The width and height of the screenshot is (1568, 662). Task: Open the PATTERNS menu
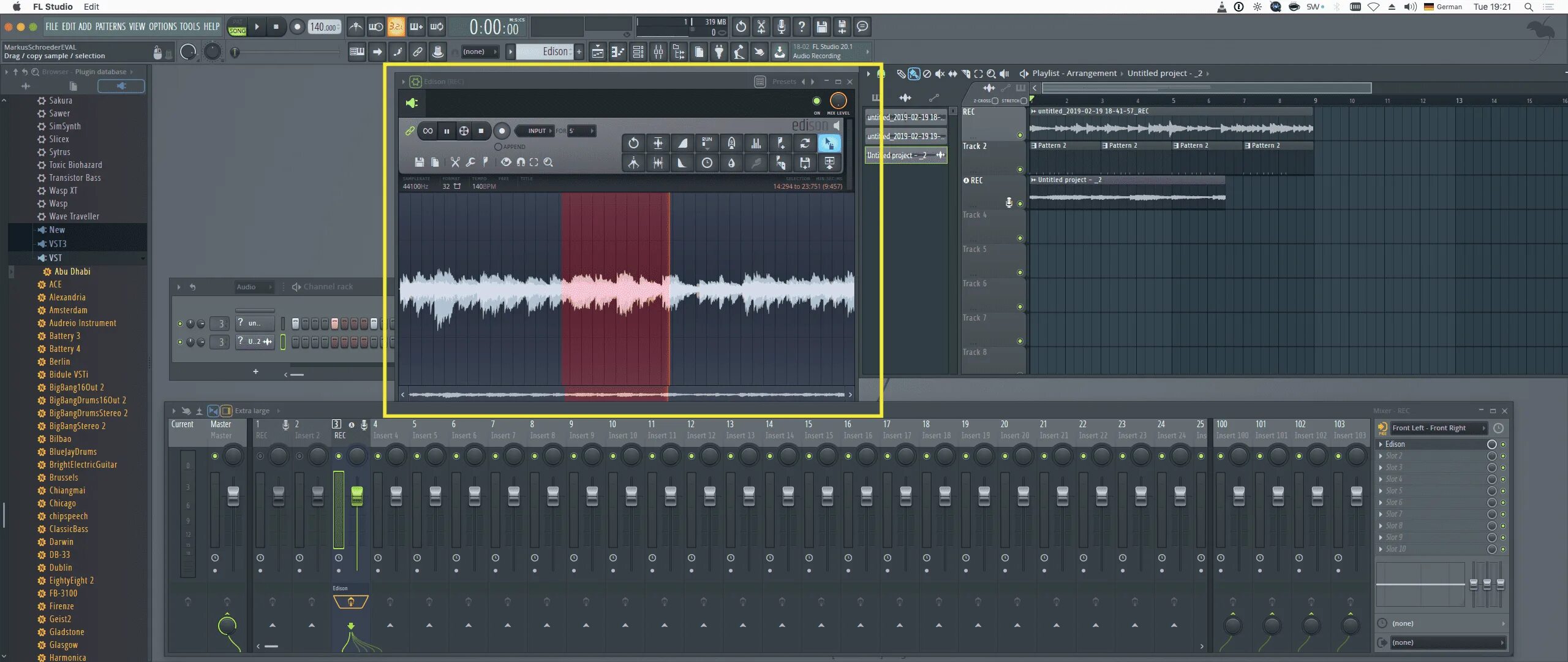pos(110,26)
